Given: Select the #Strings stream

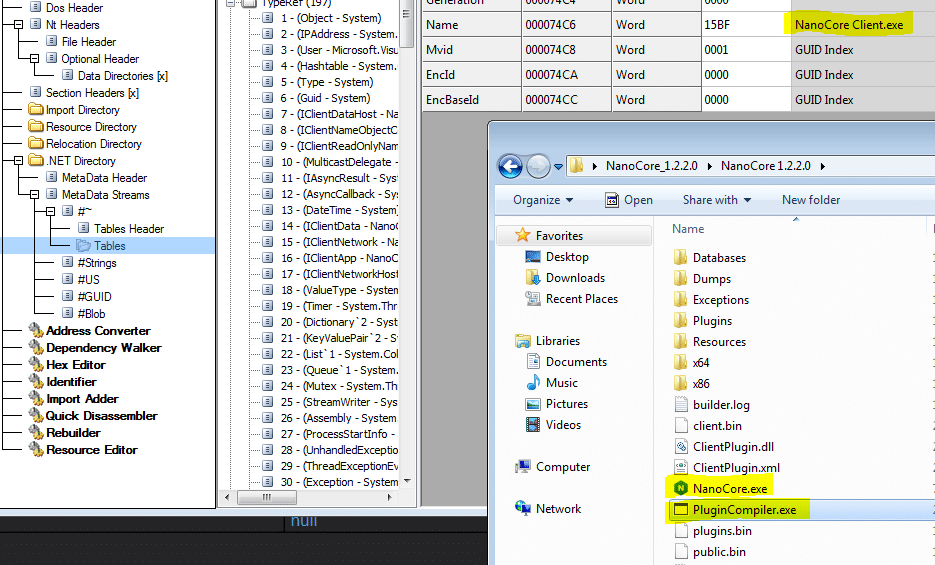Looking at the screenshot, I should tap(97, 263).
